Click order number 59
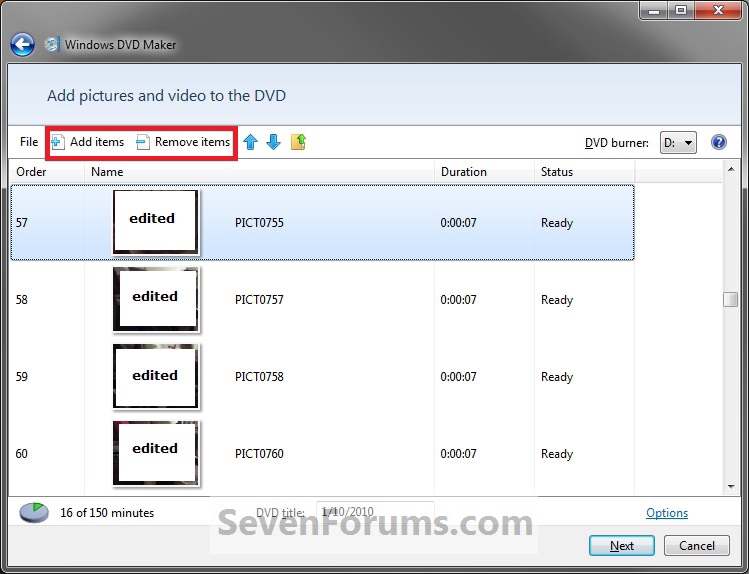This screenshot has width=749, height=574. [x=21, y=377]
